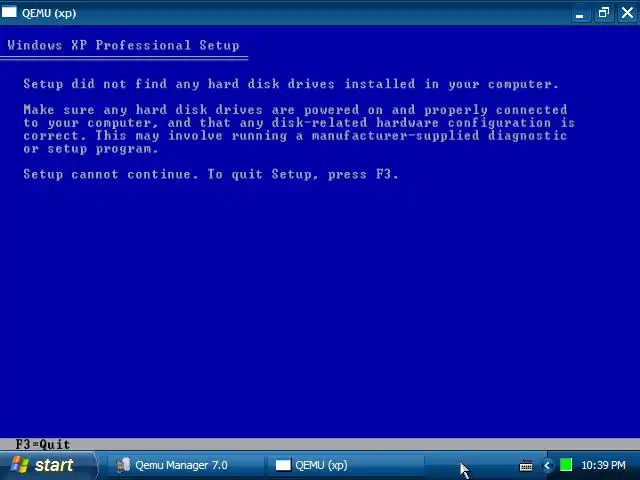The image size is (640, 480).
Task: Switch to Qemu Manager 7.0 taskbar item
Action: click(x=185, y=465)
